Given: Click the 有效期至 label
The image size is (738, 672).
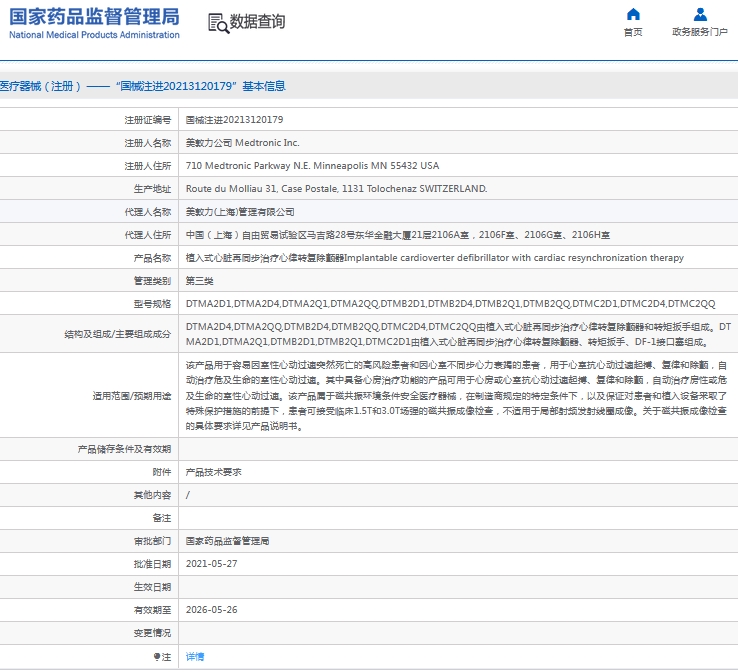Looking at the screenshot, I should pyautogui.click(x=152, y=610).
